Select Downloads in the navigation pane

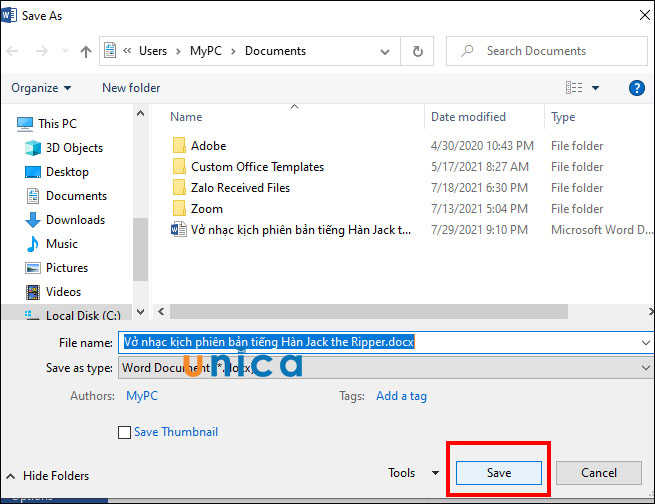pyautogui.click(x=65, y=220)
